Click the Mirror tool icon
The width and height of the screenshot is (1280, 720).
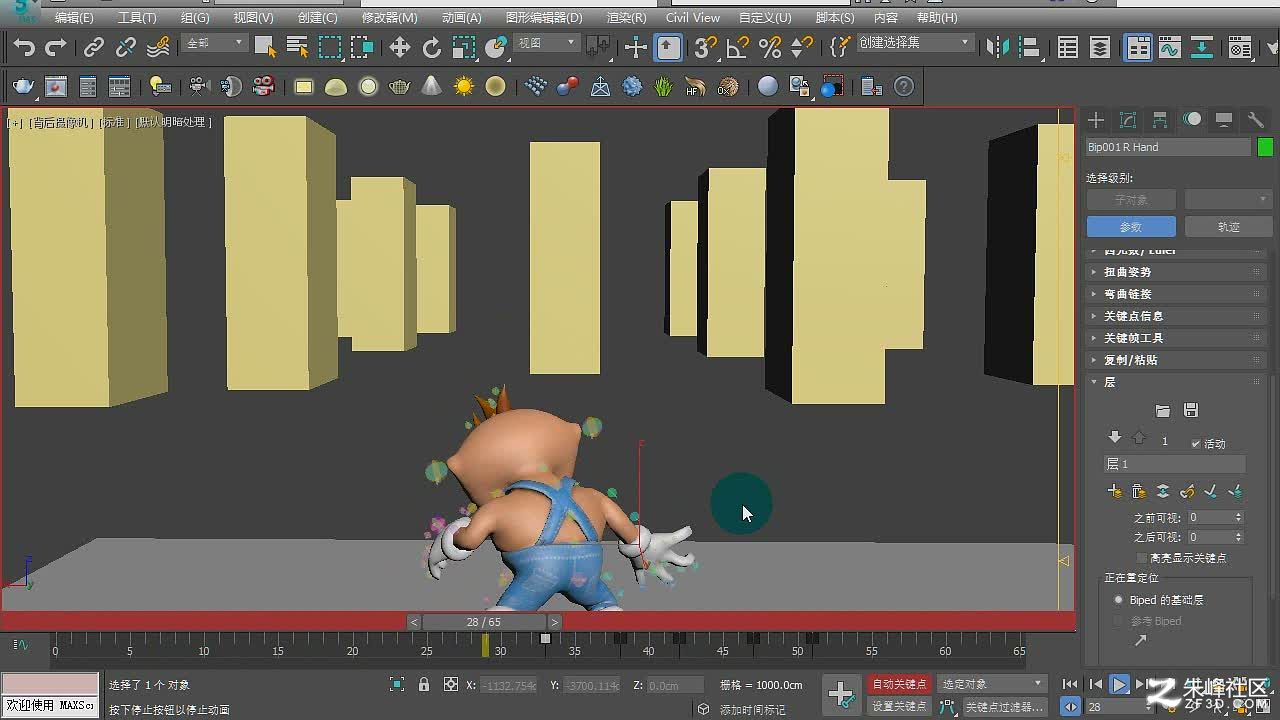pyautogui.click(x=997, y=47)
